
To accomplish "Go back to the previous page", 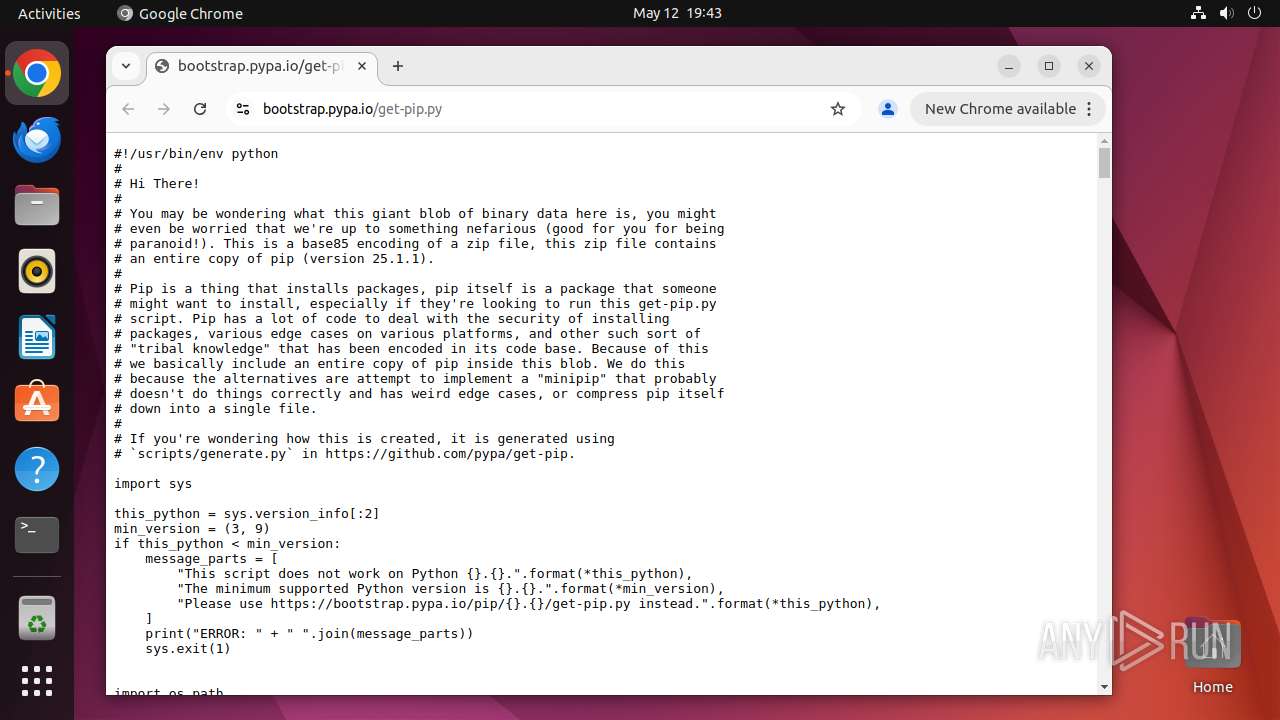I will 128,109.
